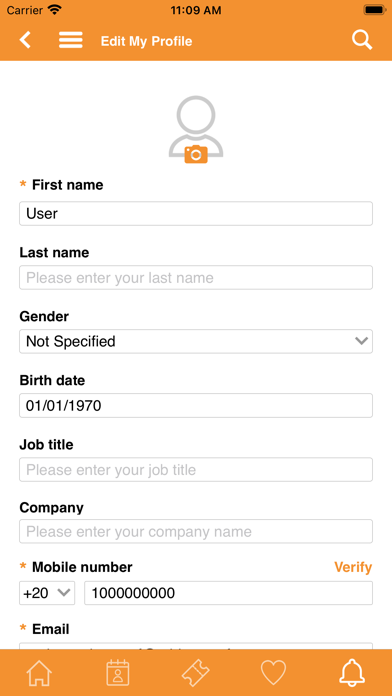
Task: Focus the Job title input field
Action: point(196,470)
